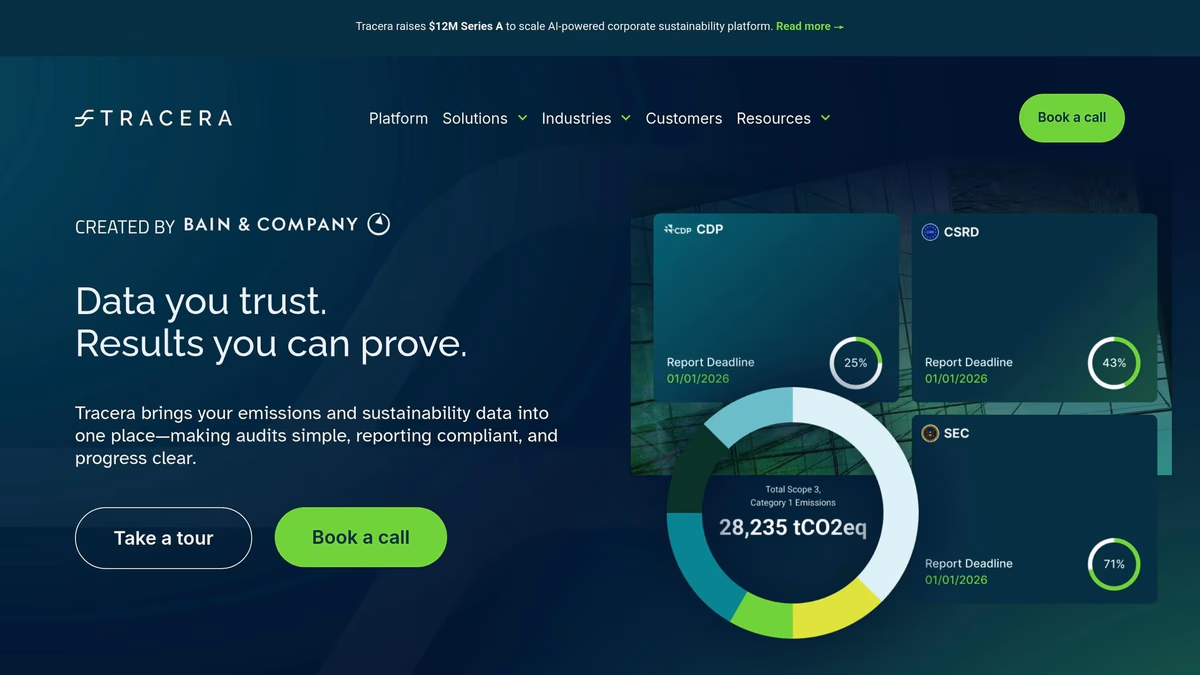Click the CSRD round badge icon
Screen dimensions: 1200x675
[930, 232]
